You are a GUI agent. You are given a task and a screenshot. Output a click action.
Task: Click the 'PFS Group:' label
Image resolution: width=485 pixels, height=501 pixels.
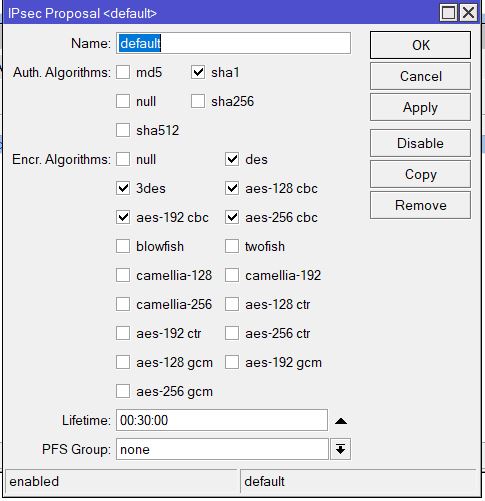76,449
